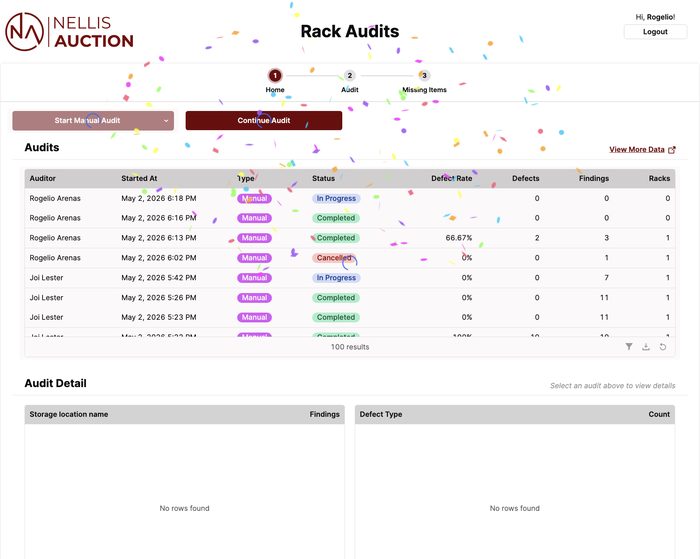
Task: Click the Continue Audit button
Action: tap(264, 121)
